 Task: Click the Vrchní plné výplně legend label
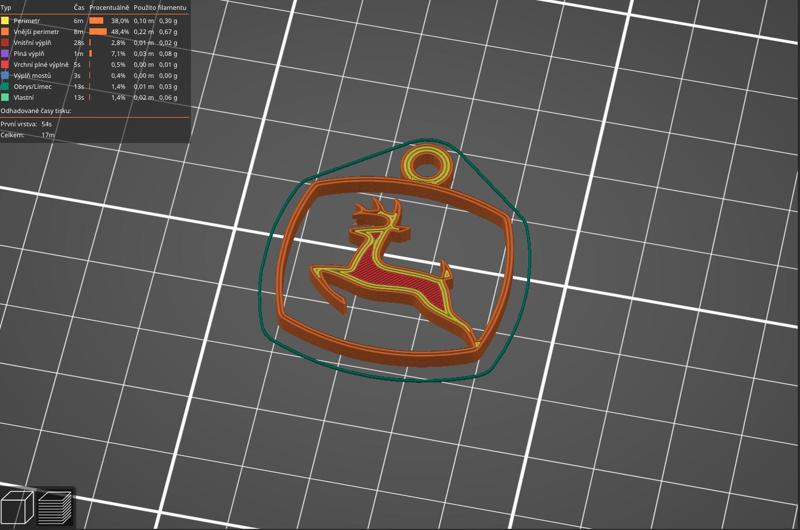(x=41, y=65)
